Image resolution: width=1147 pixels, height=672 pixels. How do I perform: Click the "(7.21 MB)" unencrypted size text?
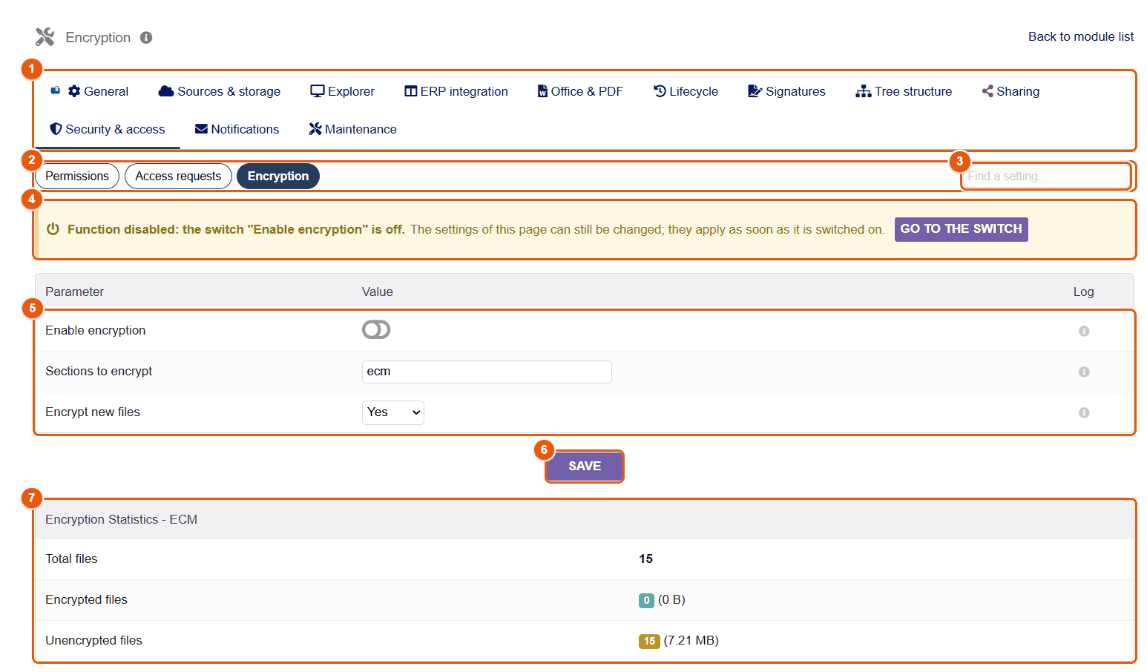pos(691,641)
